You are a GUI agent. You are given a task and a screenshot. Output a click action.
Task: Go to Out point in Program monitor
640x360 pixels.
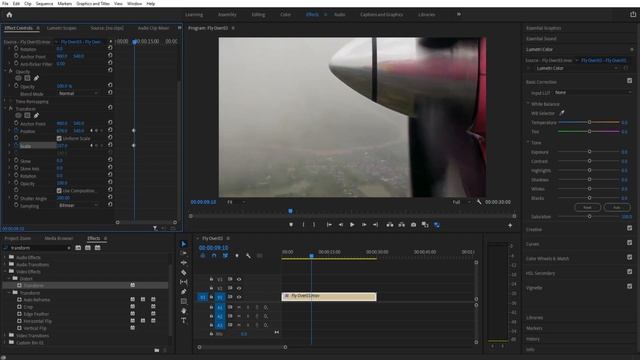coord(375,224)
